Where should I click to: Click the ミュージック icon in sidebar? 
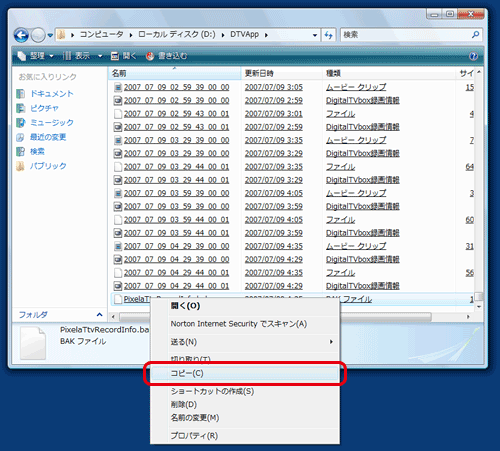coord(20,123)
